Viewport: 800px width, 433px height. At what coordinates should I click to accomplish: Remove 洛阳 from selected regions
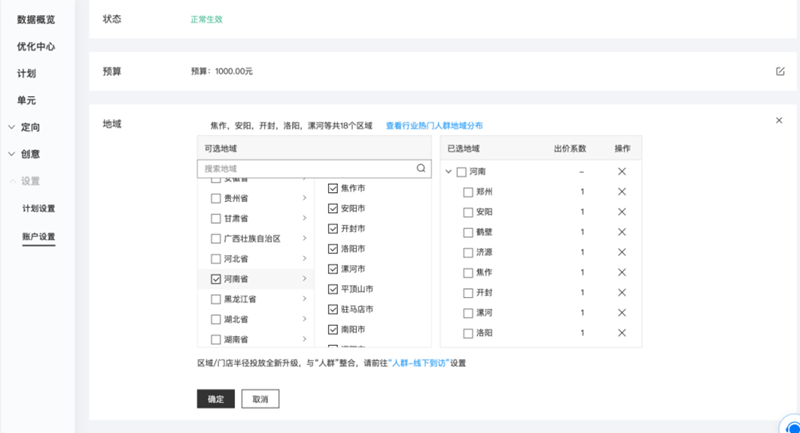622,333
